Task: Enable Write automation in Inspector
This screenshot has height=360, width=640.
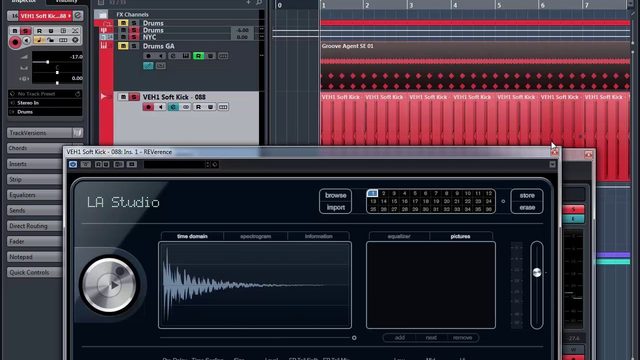Action: point(51,31)
